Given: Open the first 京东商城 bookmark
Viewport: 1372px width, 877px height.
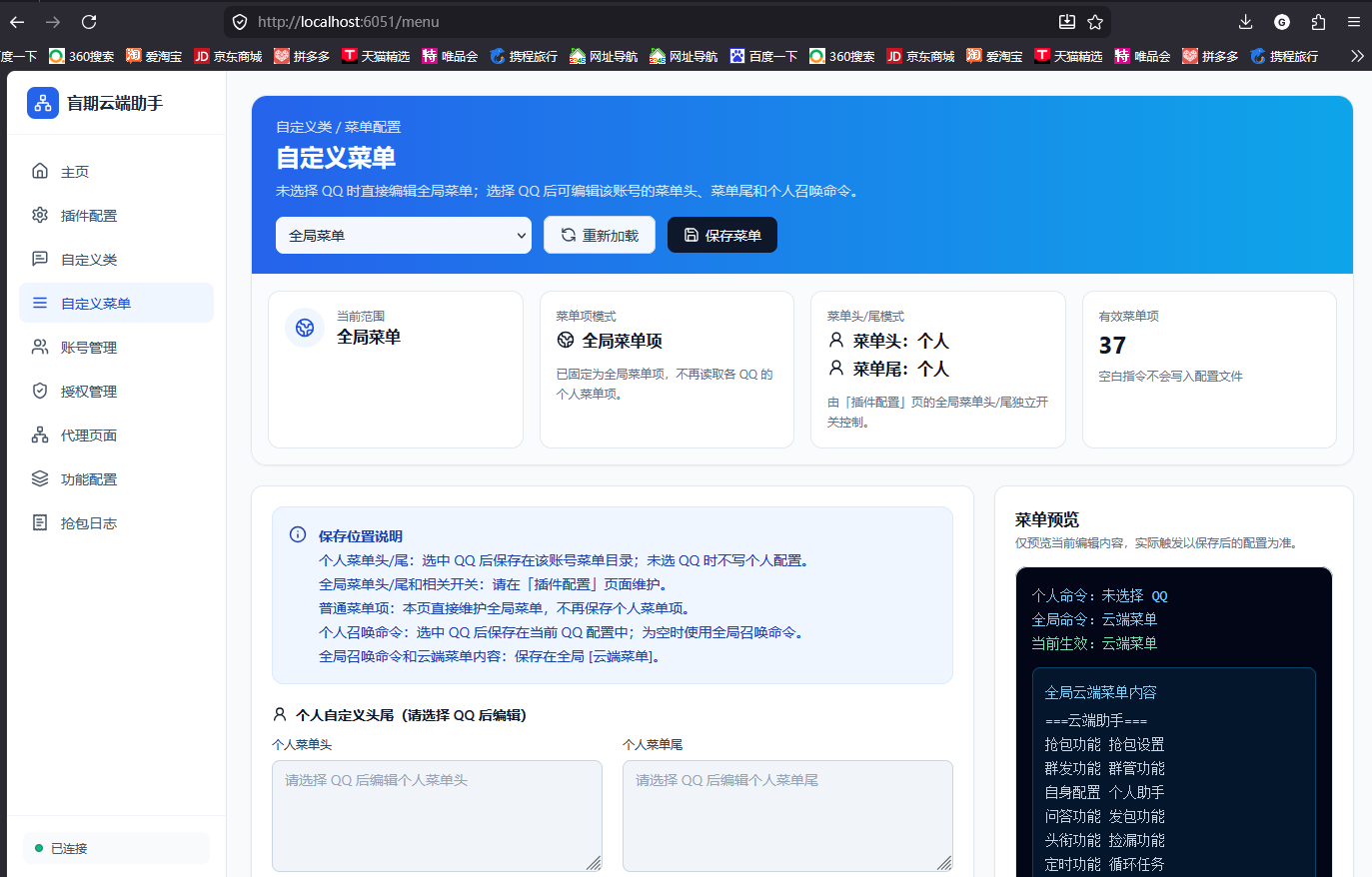Looking at the screenshot, I should tap(228, 56).
